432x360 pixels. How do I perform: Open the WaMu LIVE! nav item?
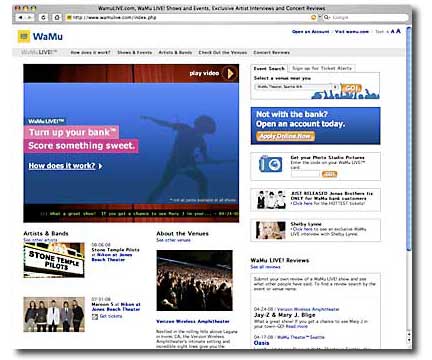[39, 52]
